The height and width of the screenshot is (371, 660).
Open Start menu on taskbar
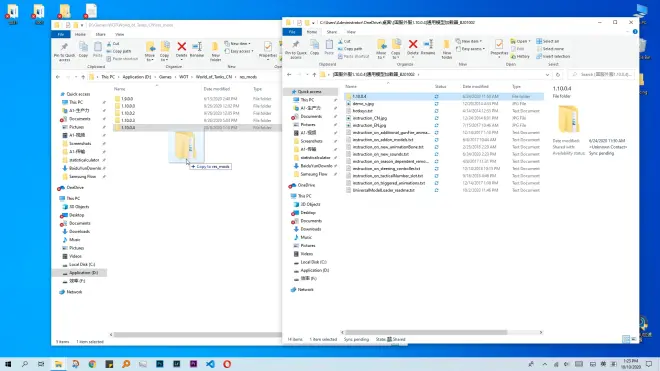coord(8,364)
